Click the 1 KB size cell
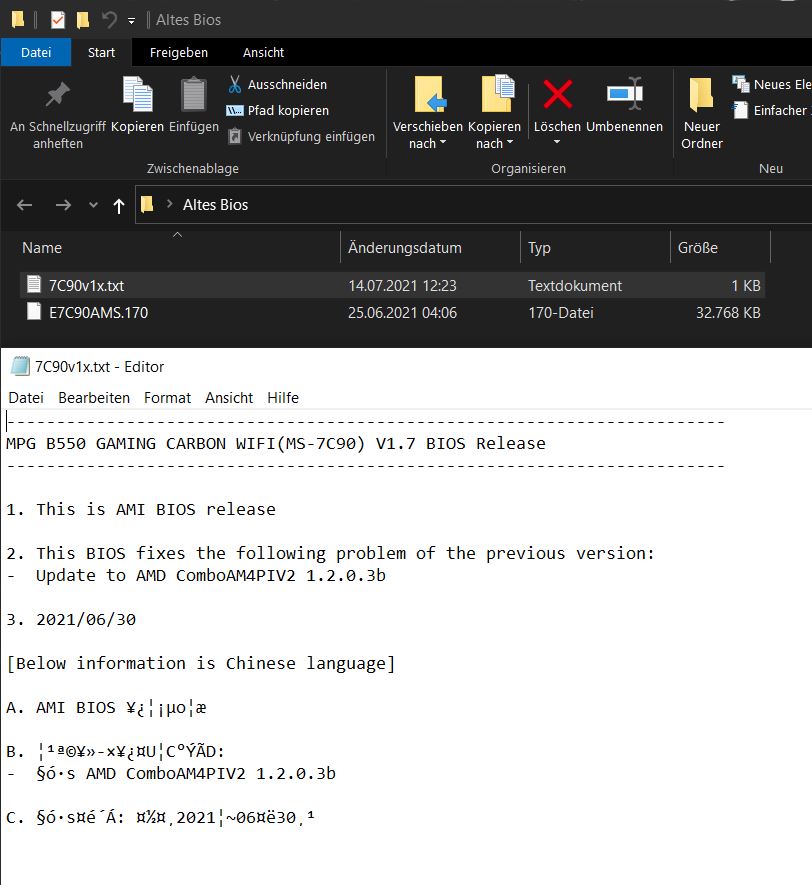812x885 pixels. (x=745, y=286)
